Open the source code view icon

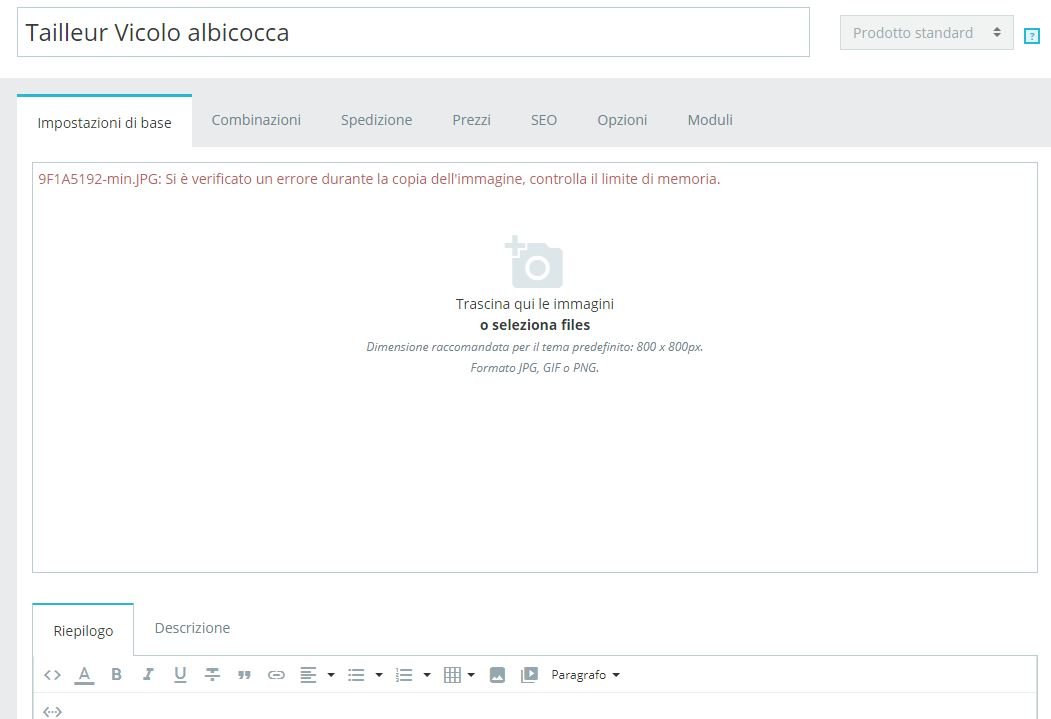click(52, 675)
